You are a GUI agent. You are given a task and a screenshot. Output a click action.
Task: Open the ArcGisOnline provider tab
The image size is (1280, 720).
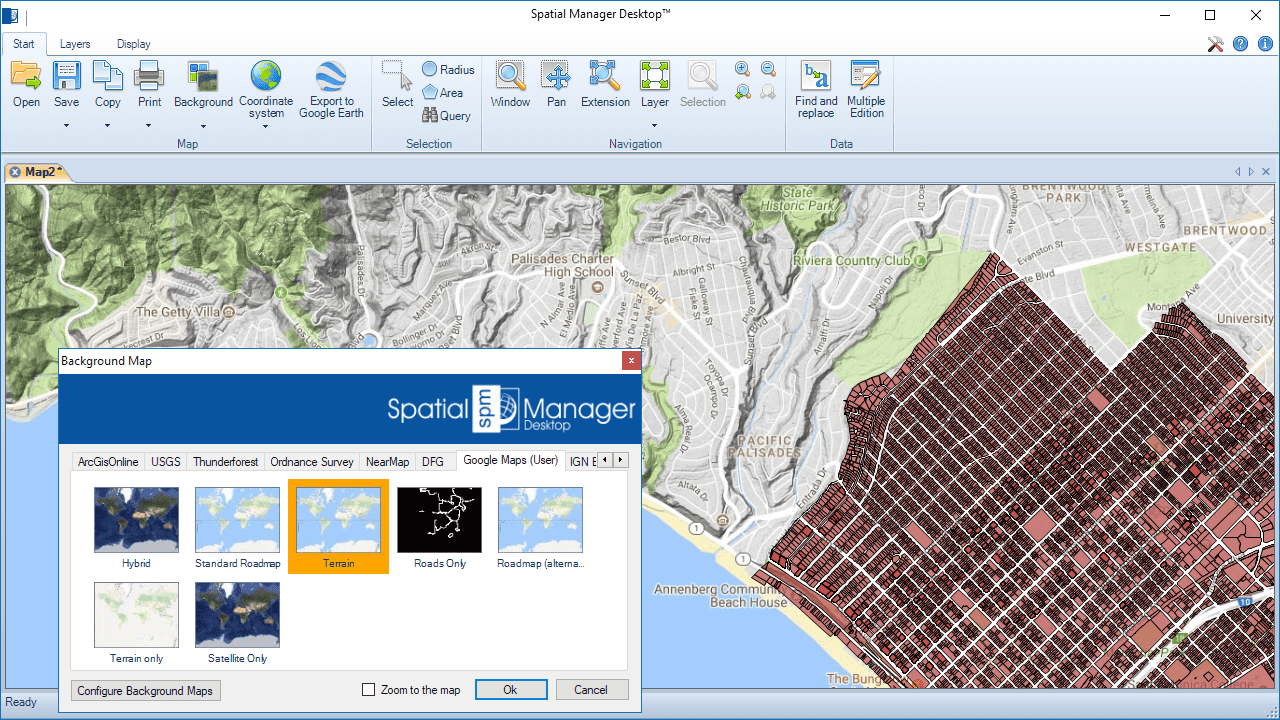click(x=108, y=461)
